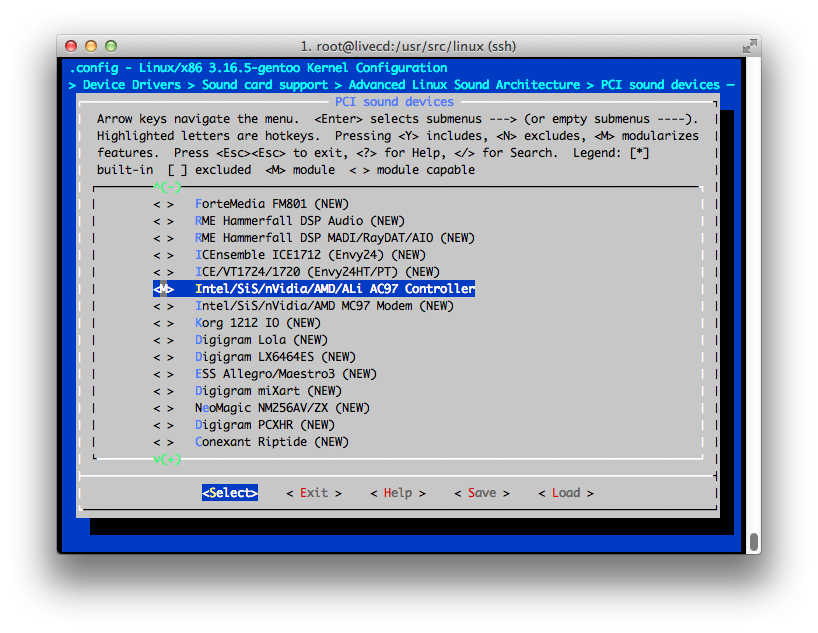This screenshot has width=818, height=633.
Task: Select Digigram miXart (NEW) entry
Action: click(268, 391)
